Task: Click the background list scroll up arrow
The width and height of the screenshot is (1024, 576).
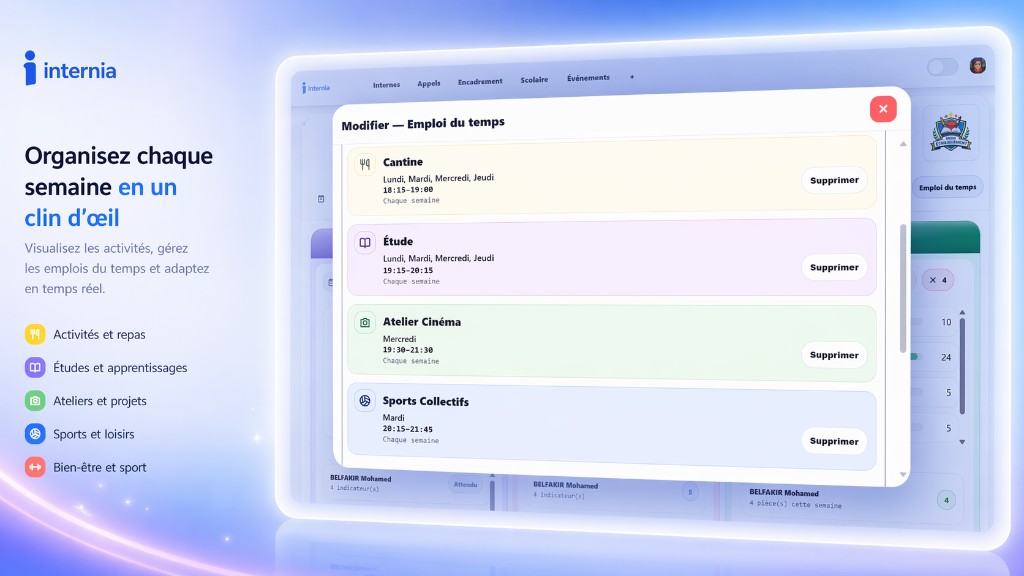Action: (x=962, y=312)
